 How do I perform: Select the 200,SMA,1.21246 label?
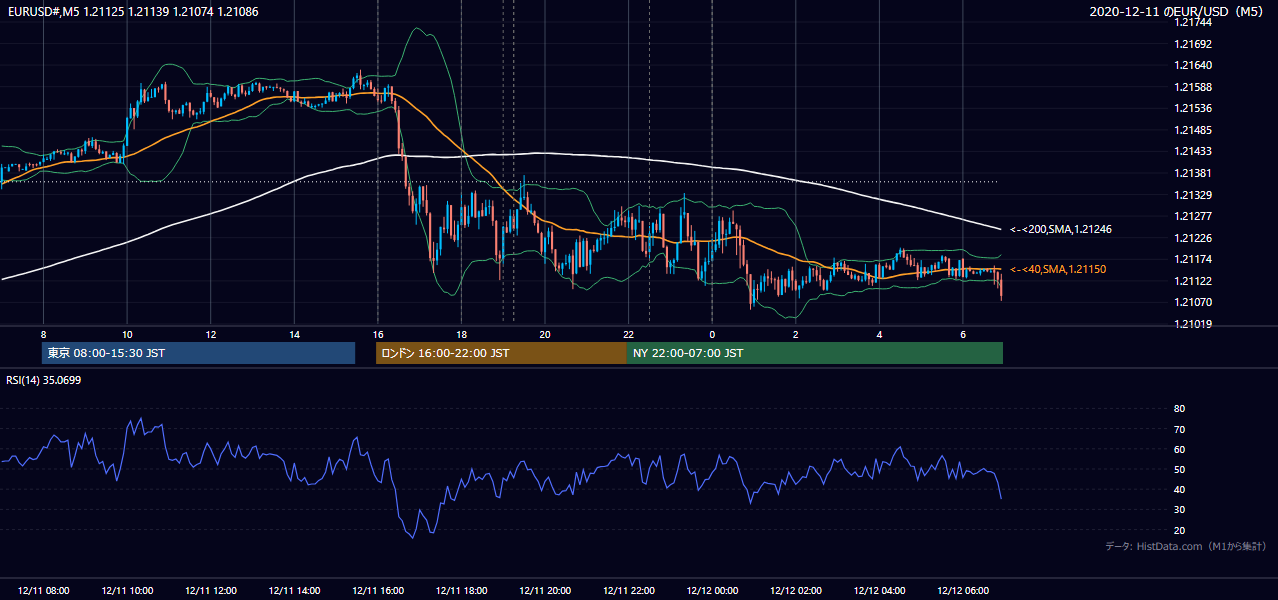[1060, 229]
